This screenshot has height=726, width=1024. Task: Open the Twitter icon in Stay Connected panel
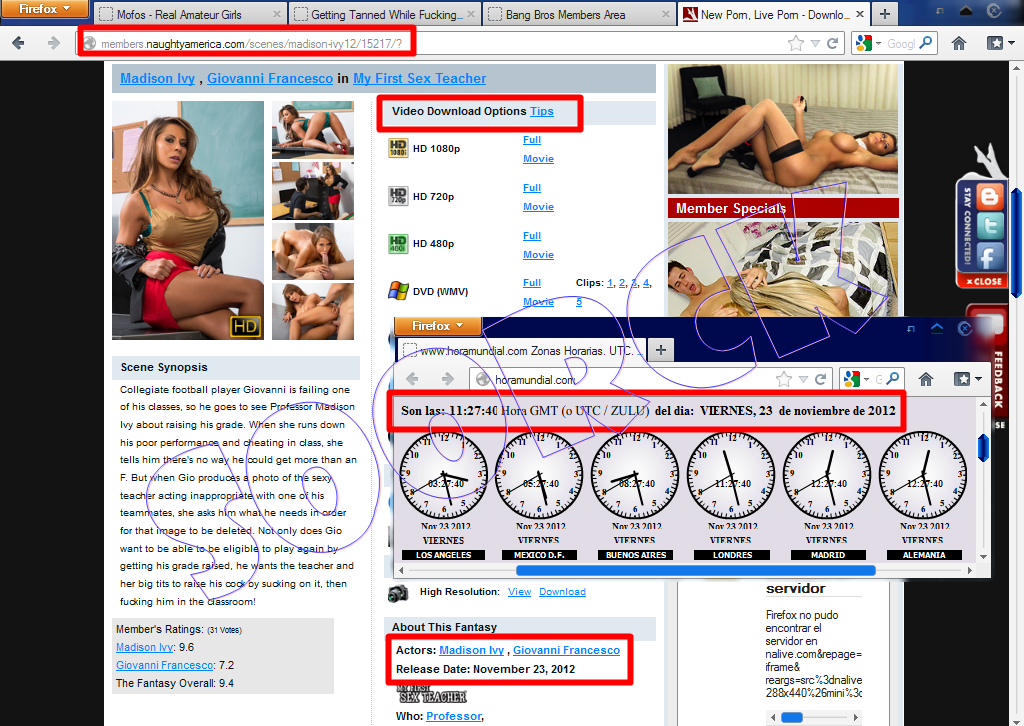click(x=990, y=227)
